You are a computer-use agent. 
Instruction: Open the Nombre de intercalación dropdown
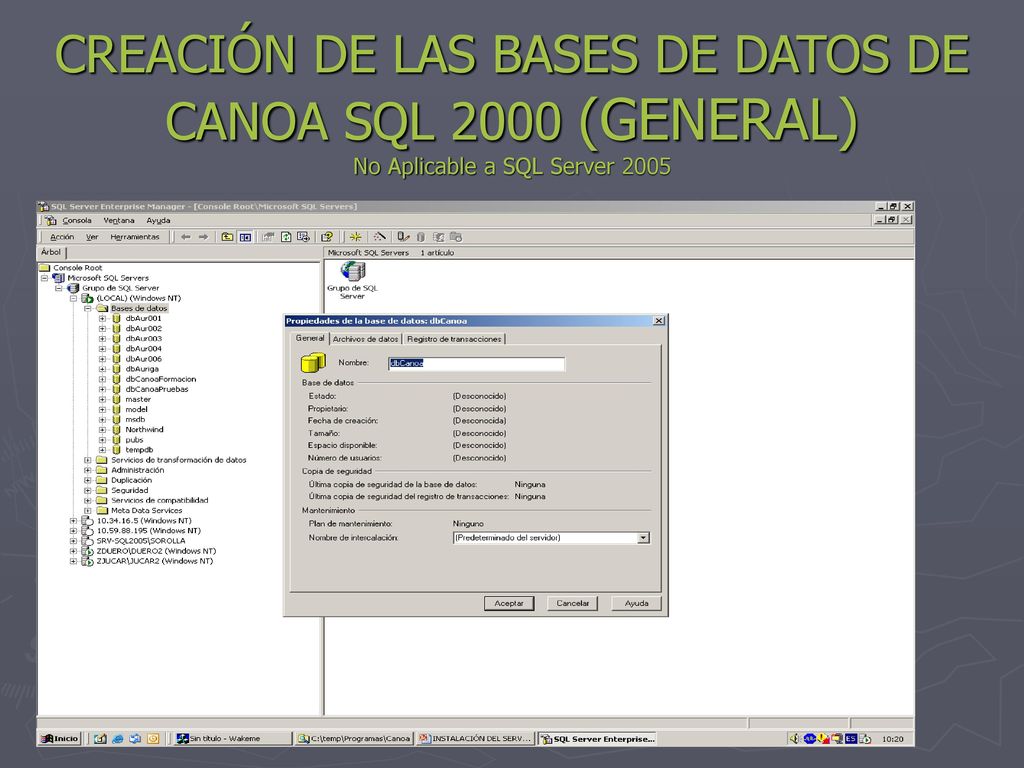click(x=643, y=538)
